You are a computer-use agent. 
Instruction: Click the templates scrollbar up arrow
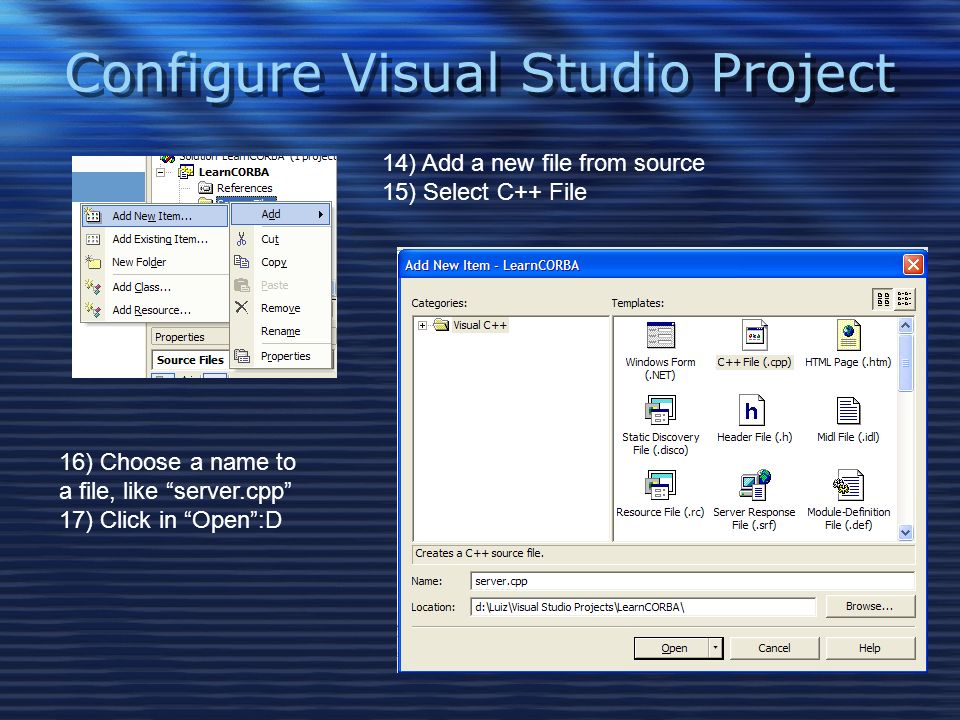point(906,325)
